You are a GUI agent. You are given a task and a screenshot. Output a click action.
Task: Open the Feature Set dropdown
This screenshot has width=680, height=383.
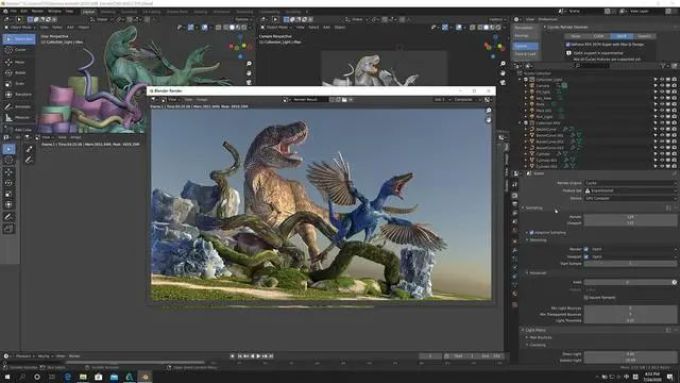[x=630, y=190]
